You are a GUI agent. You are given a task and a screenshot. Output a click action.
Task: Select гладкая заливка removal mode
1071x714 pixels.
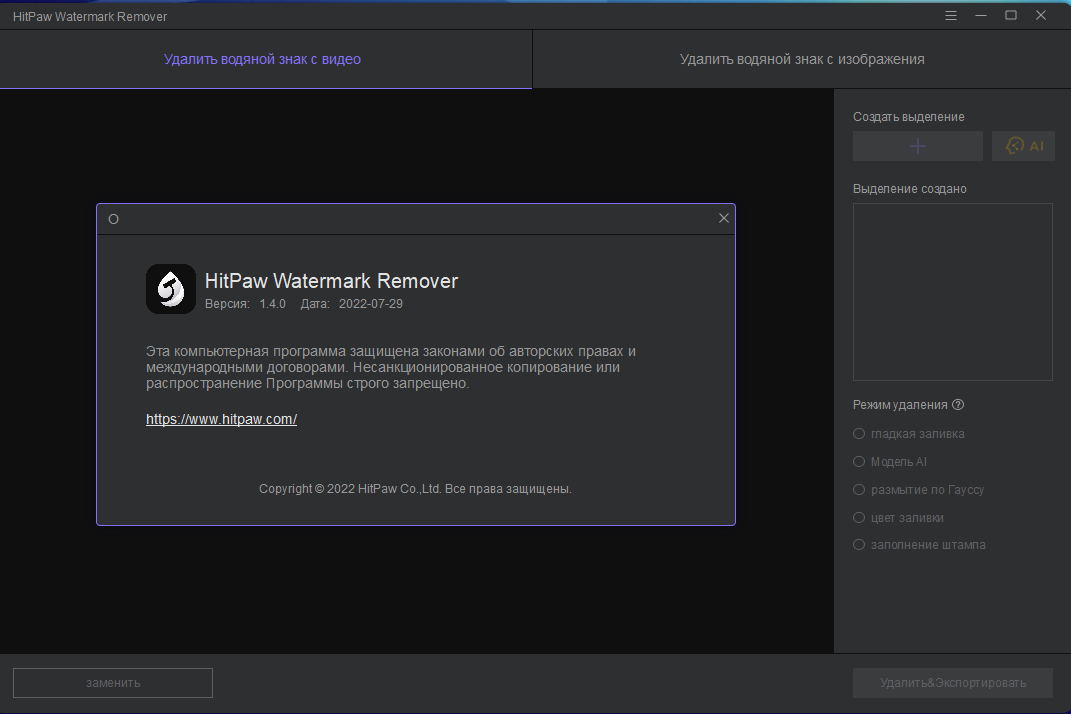point(908,434)
